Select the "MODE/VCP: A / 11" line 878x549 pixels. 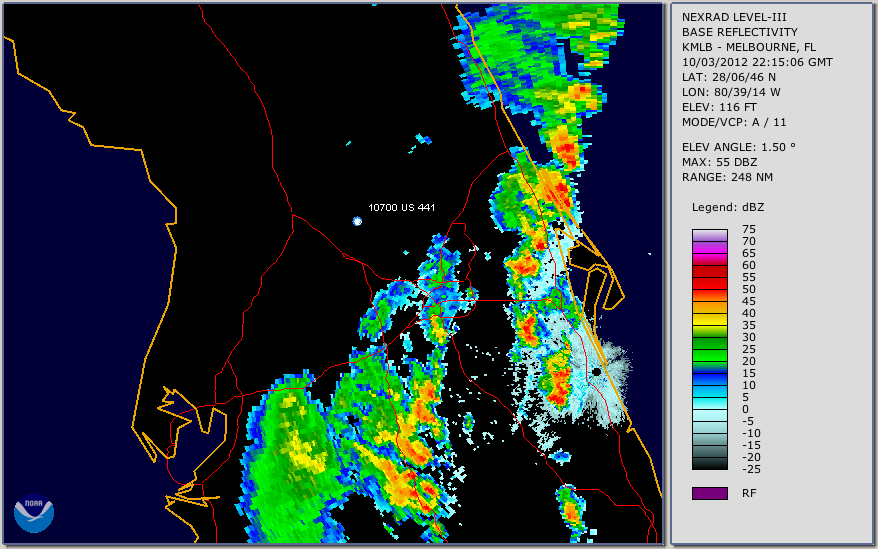[734, 122]
